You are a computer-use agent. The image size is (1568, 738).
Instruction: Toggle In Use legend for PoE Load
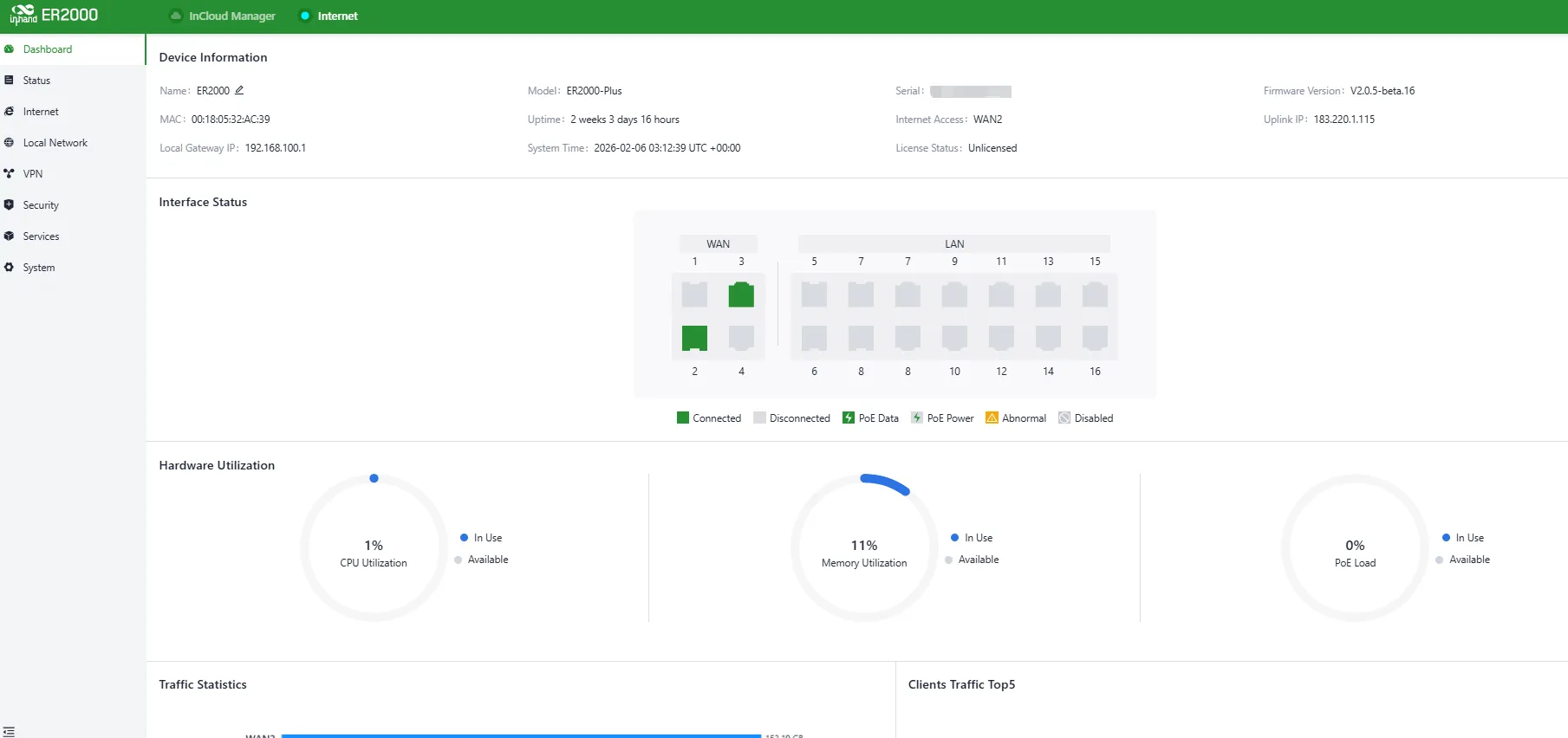(x=1463, y=538)
